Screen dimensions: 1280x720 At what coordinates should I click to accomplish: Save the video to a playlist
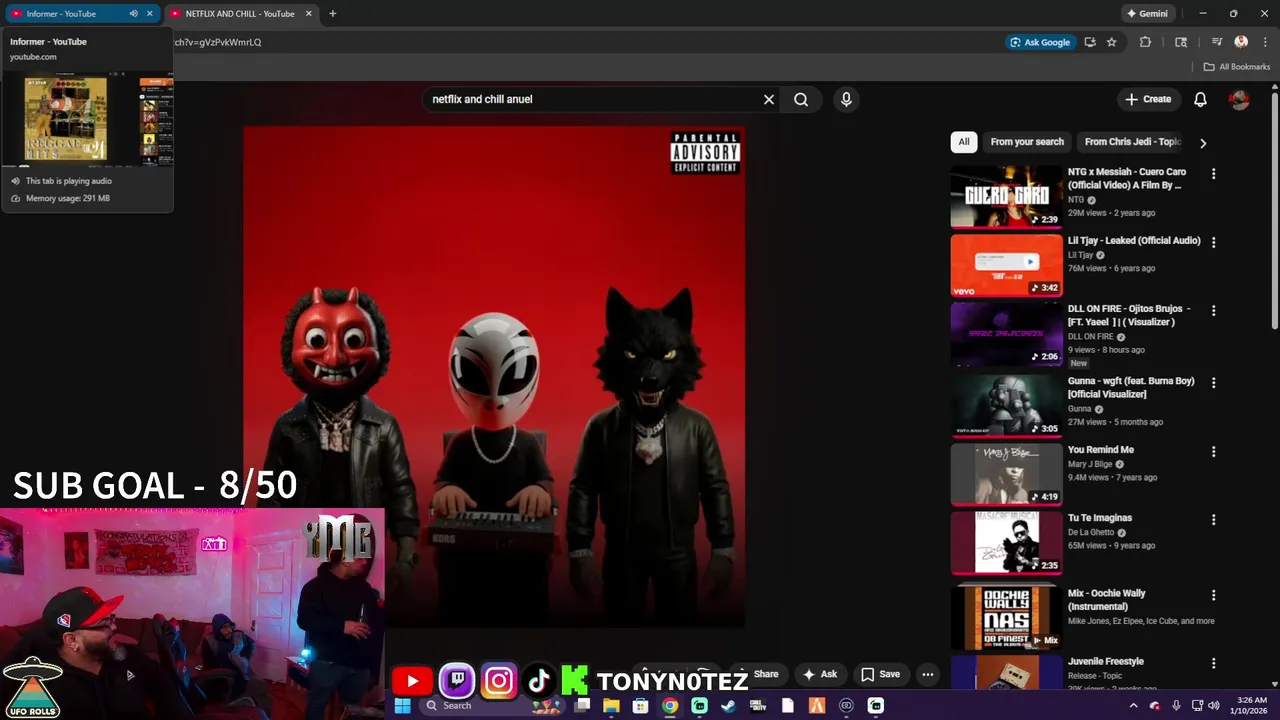pyautogui.click(x=881, y=674)
